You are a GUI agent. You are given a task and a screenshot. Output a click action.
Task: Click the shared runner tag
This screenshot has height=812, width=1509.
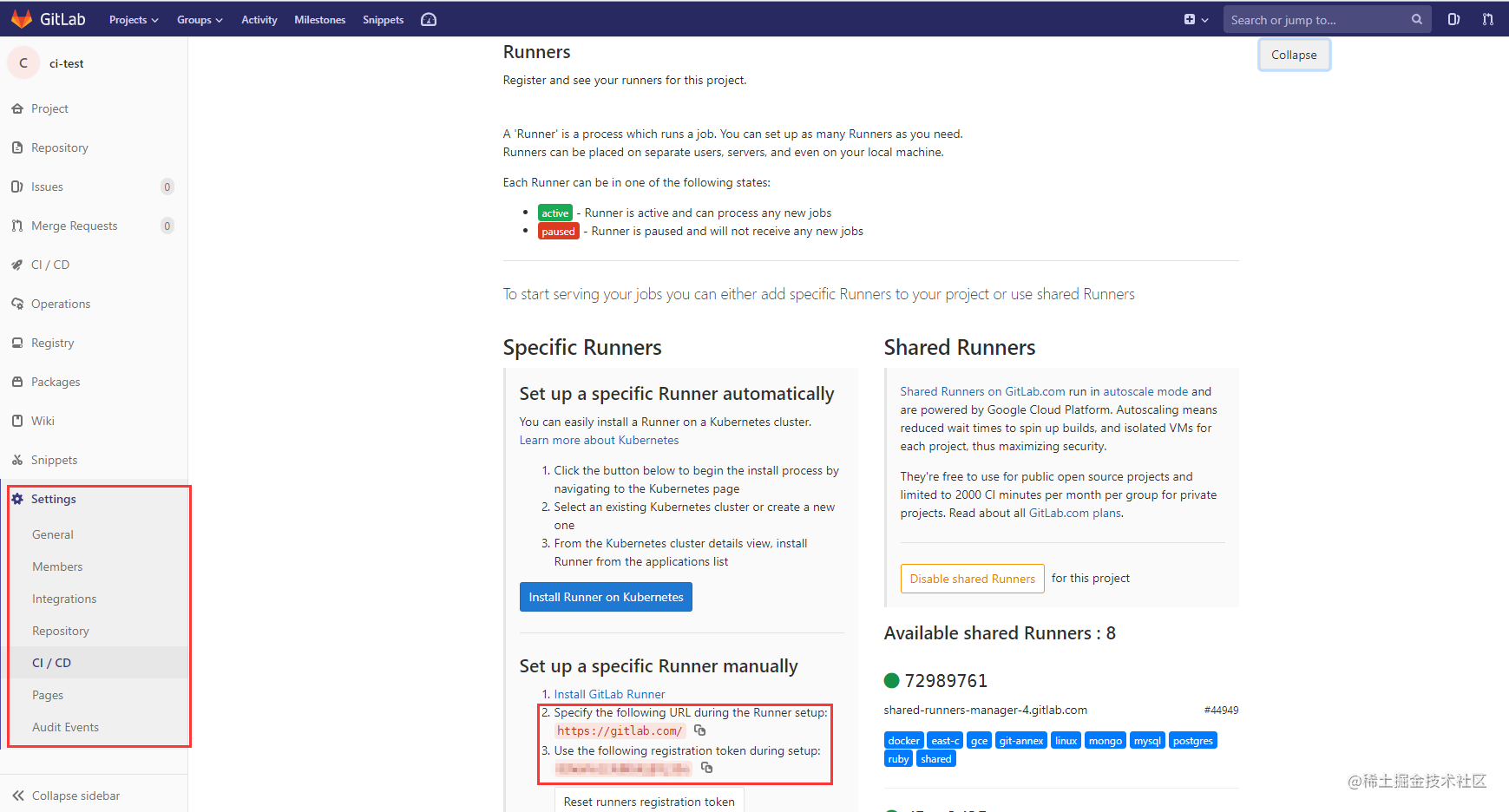tap(936, 758)
